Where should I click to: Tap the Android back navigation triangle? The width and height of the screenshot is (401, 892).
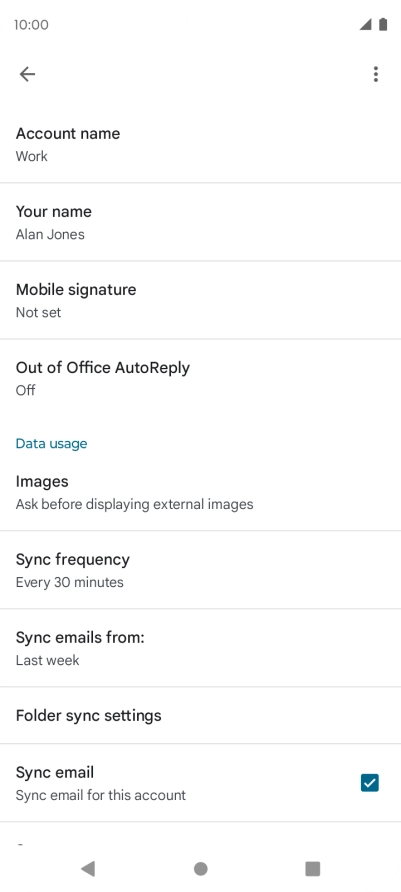(88, 868)
